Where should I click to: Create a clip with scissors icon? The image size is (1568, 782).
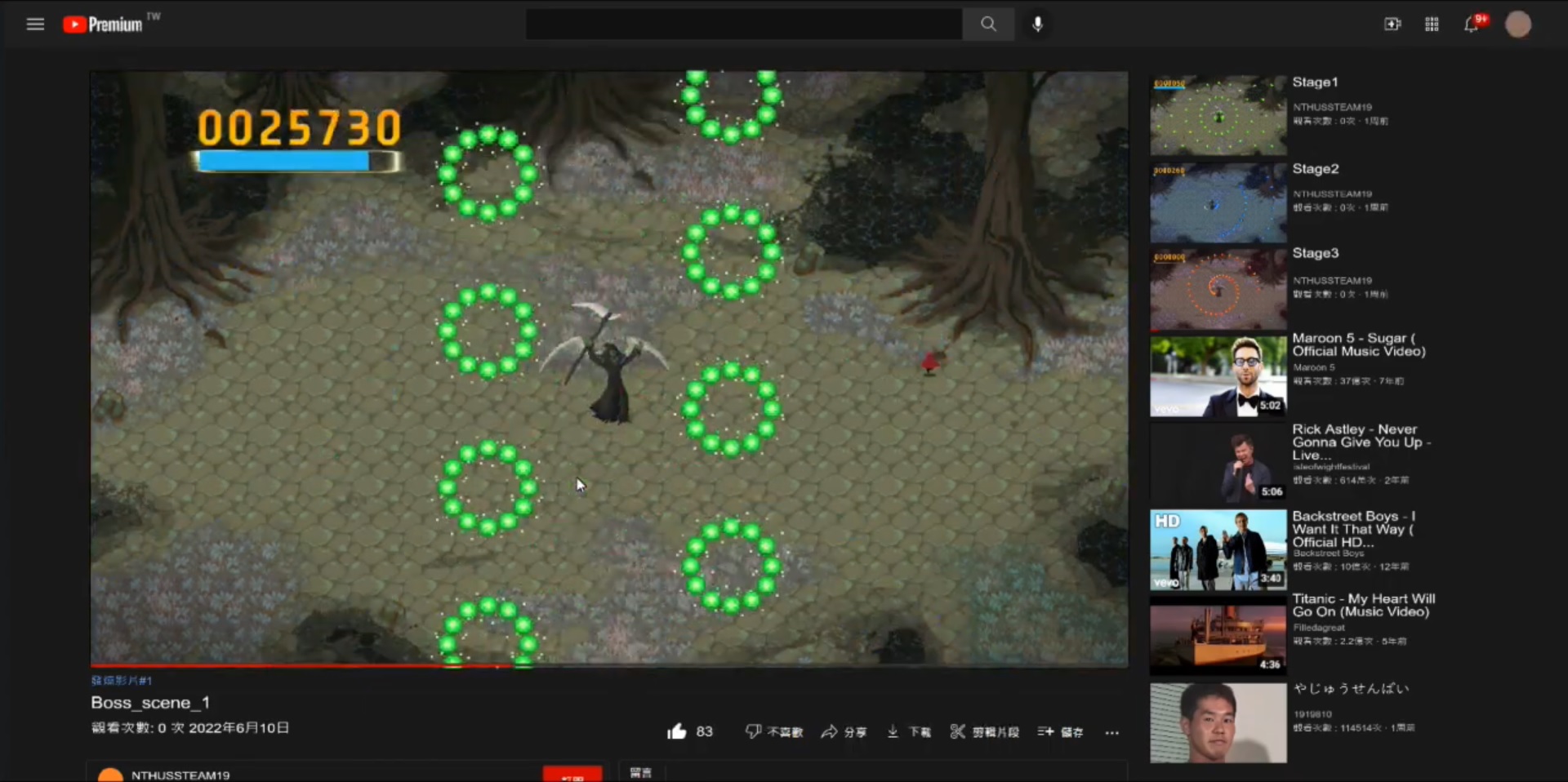[984, 731]
